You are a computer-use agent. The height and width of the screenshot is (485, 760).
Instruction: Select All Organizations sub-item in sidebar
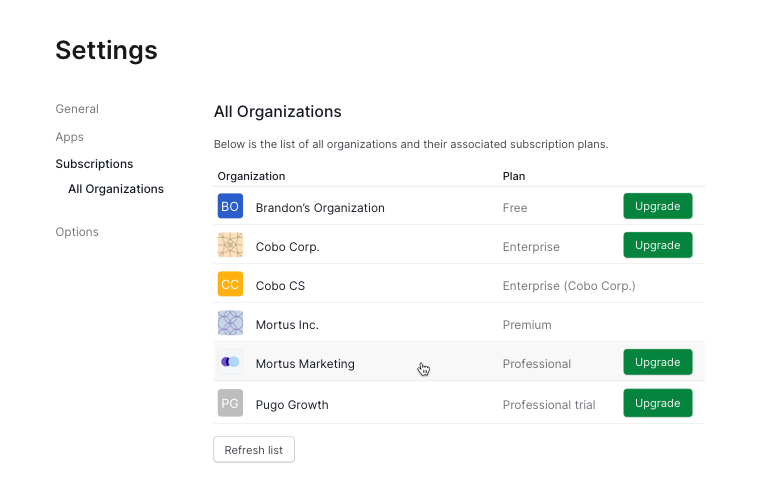click(x=116, y=189)
